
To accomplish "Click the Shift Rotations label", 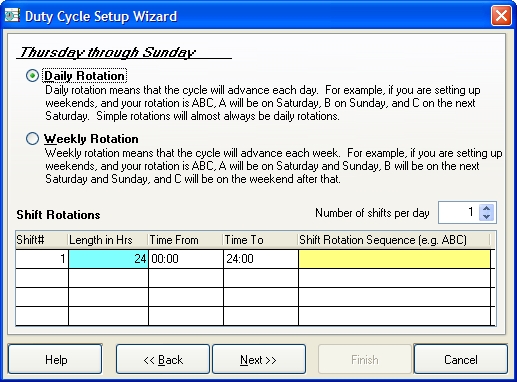I will click(x=58, y=215).
